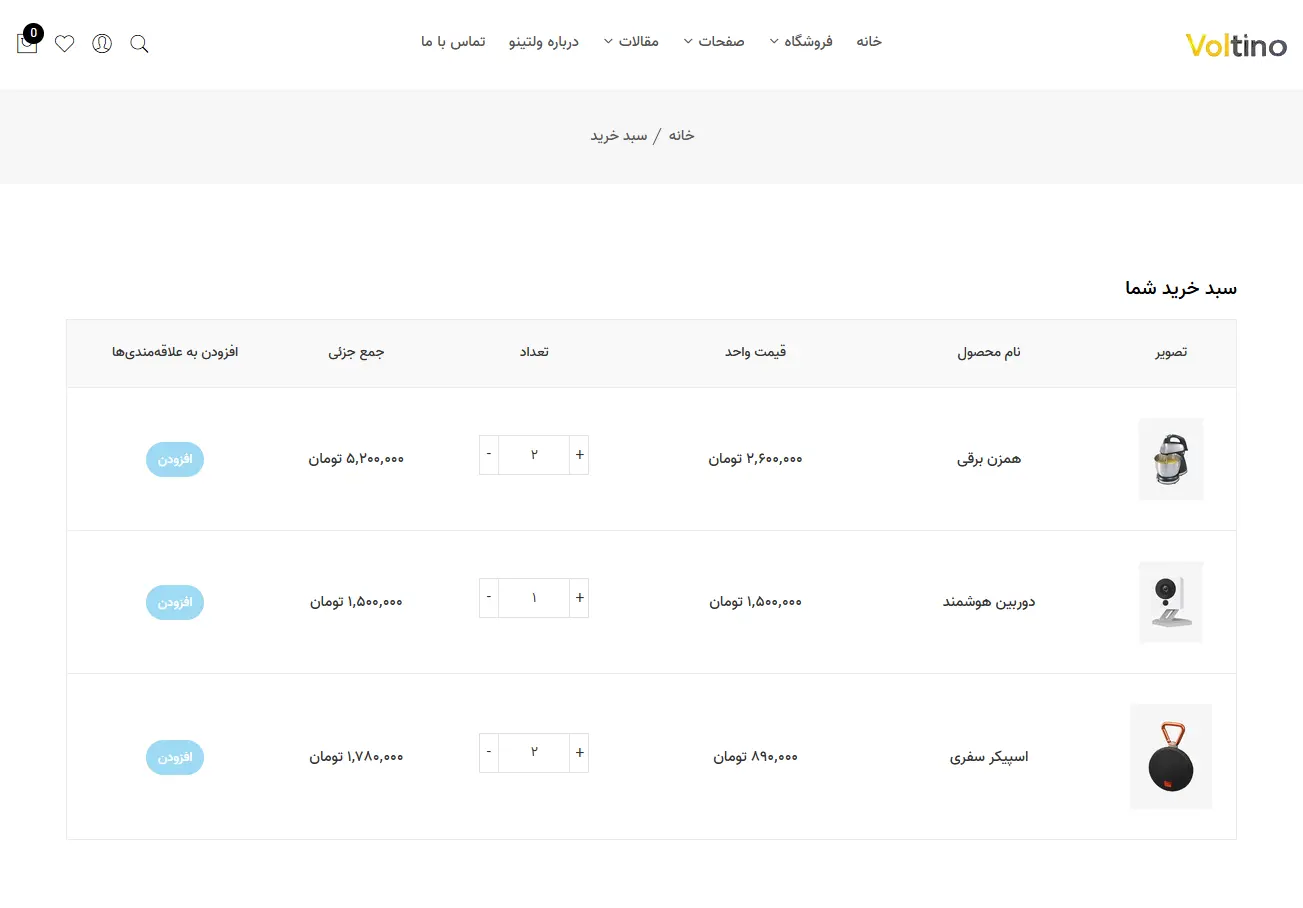This screenshot has width=1303, height=908.
Task: Open the خانه menu item
Action: (x=869, y=42)
